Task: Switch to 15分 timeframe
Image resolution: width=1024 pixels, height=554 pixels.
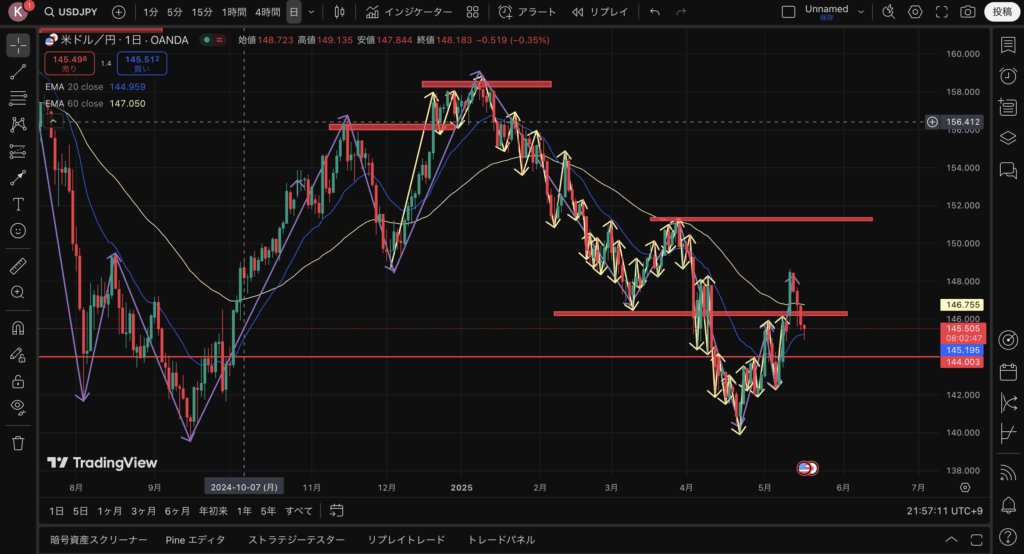Action: pos(202,12)
